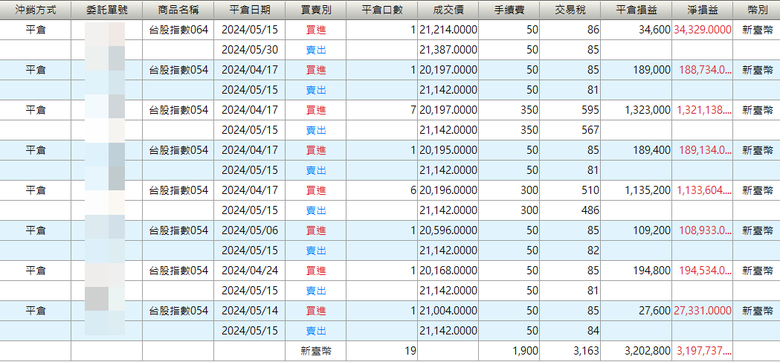780x362 pixels.
Task: Click the 108,933.0... net profit cell
Action: (x=702, y=230)
